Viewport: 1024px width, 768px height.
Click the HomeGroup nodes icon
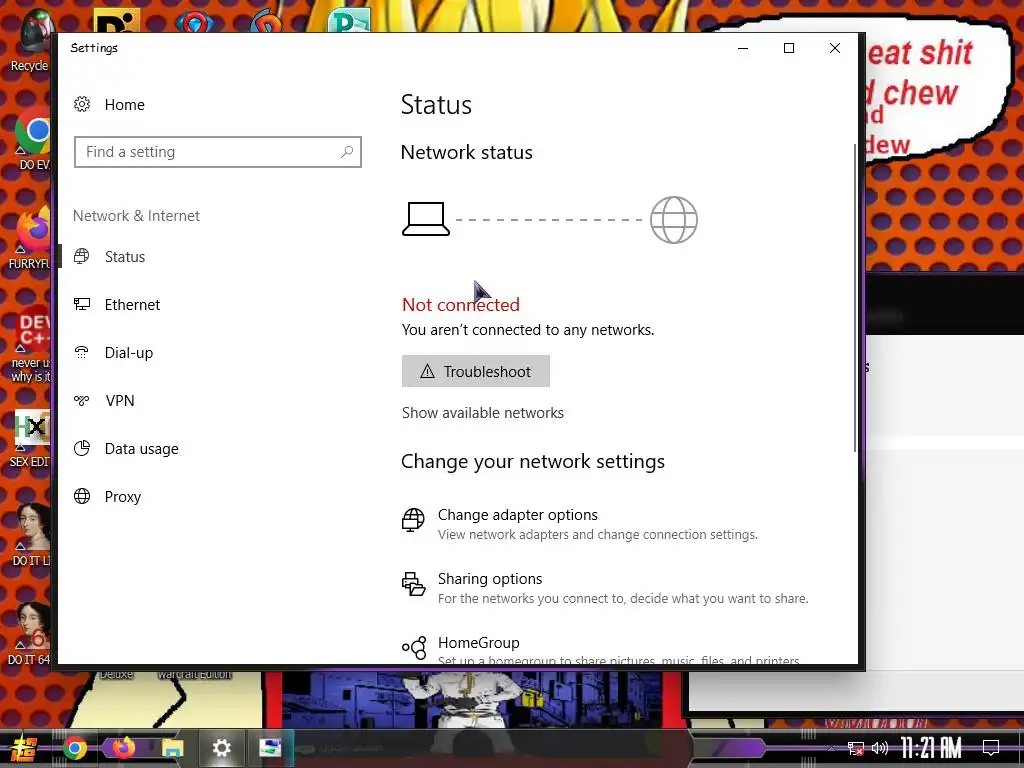click(x=414, y=648)
